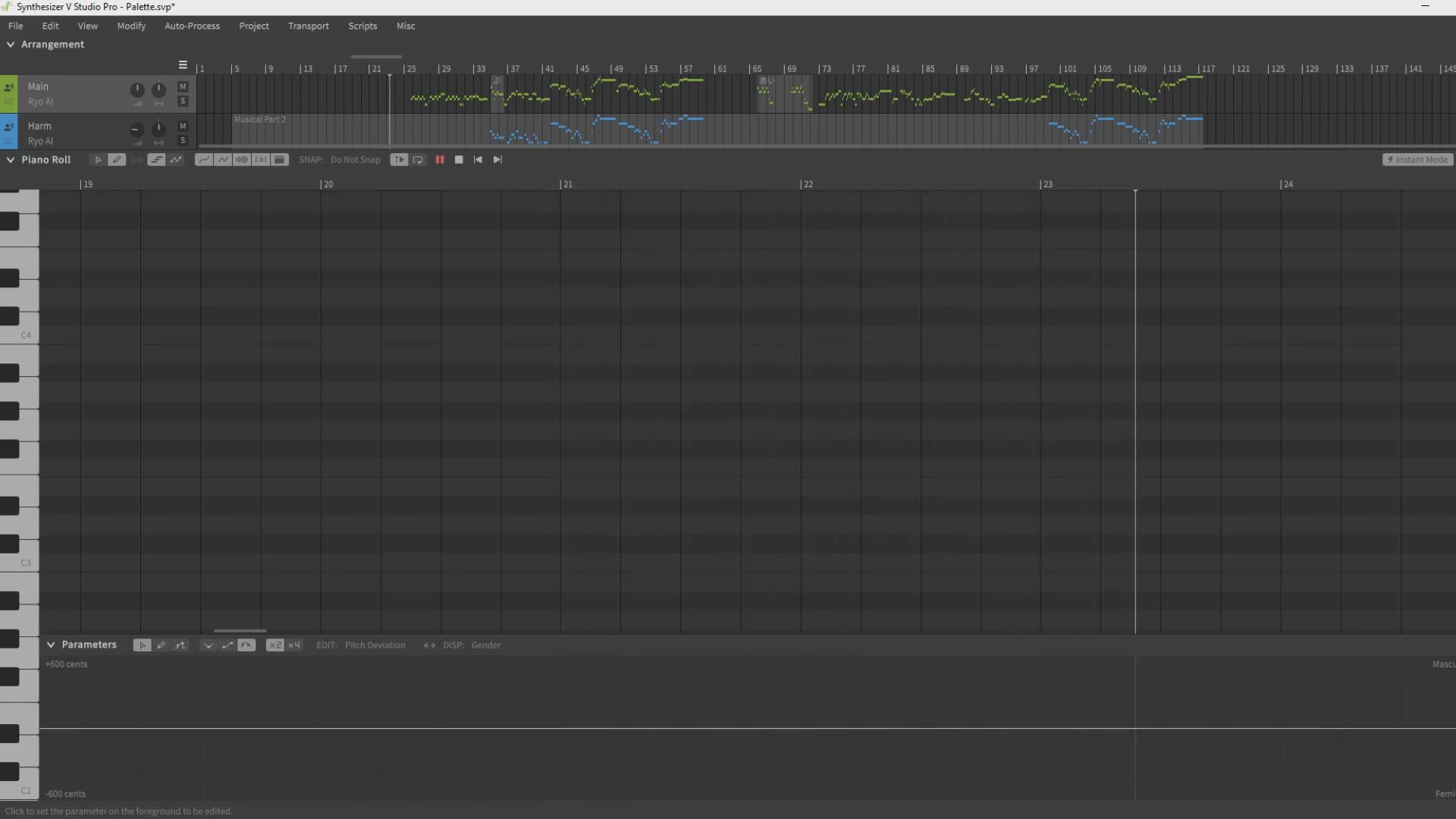Collapse the Arrangement panel
1456x819 pixels.
point(11,45)
